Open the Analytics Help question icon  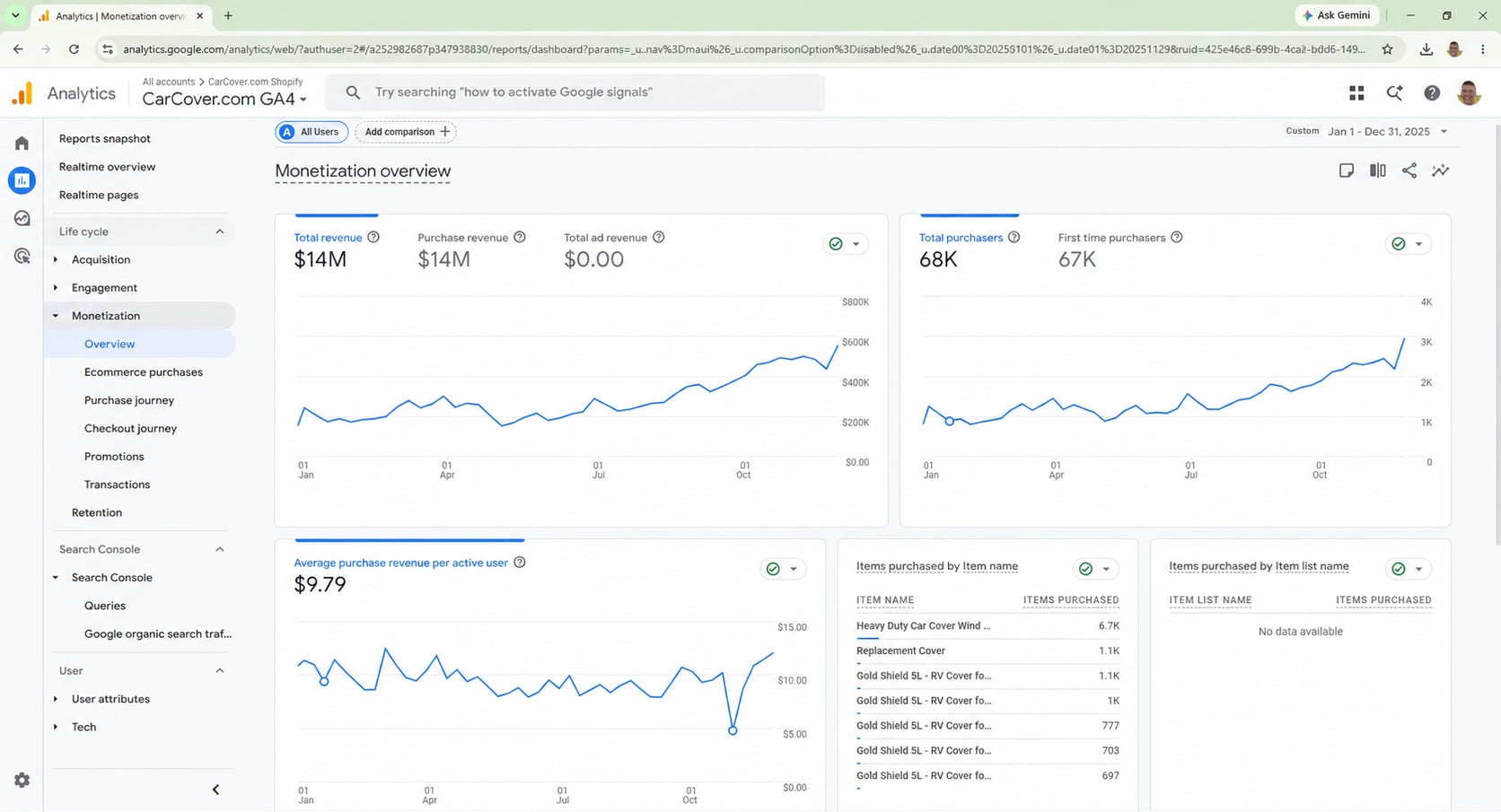[1432, 92]
